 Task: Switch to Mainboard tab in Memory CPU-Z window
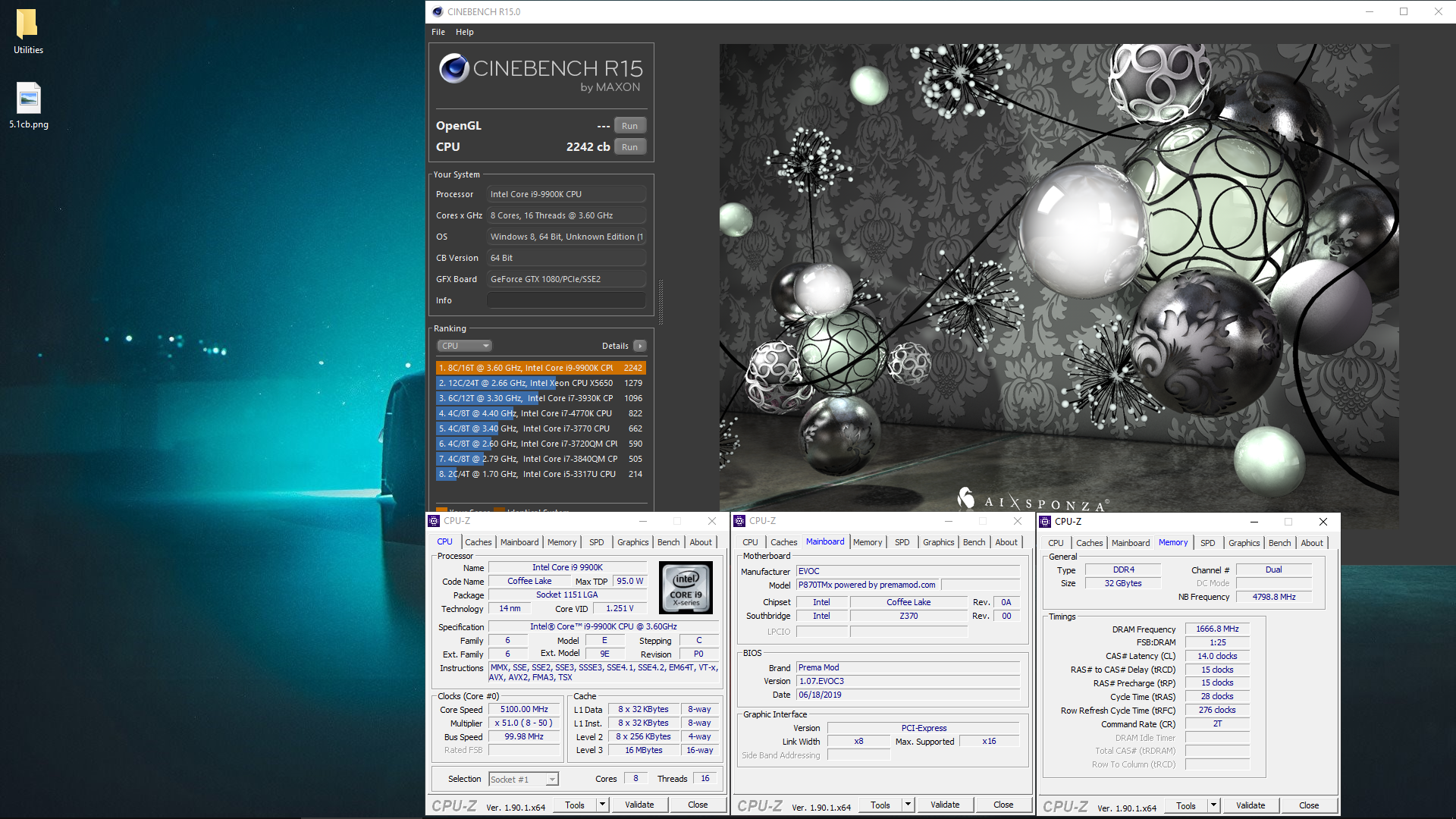tap(1131, 543)
